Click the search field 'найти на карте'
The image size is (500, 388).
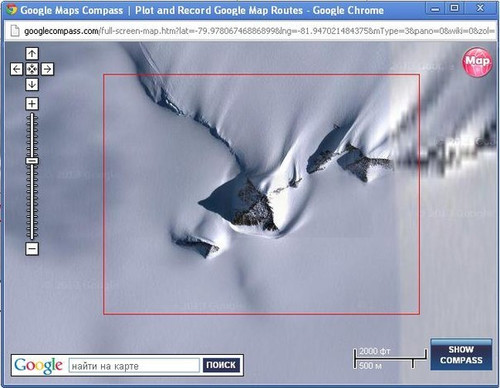(x=134, y=366)
